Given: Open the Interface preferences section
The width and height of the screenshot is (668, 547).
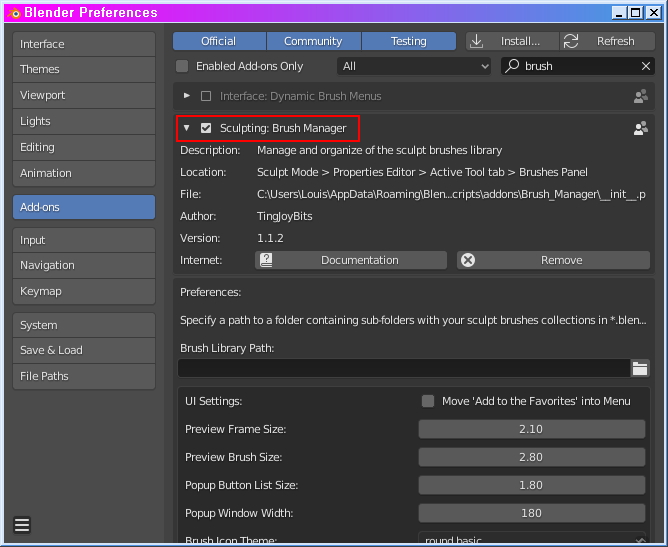Looking at the screenshot, I should [84, 44].
